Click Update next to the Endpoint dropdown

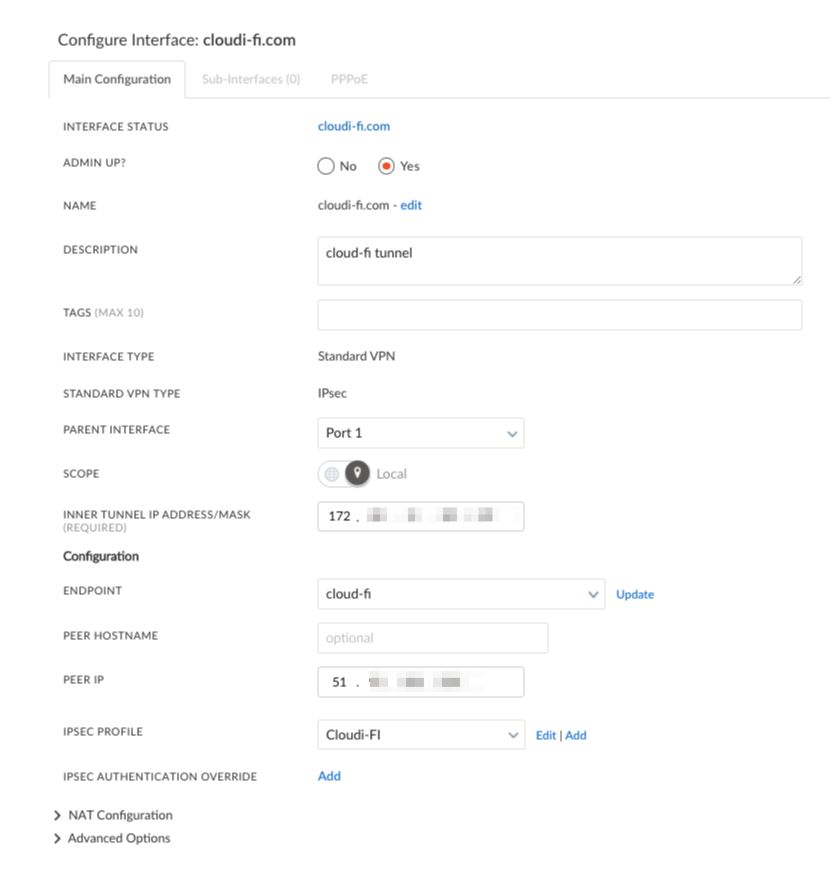[x=634, y=593]
